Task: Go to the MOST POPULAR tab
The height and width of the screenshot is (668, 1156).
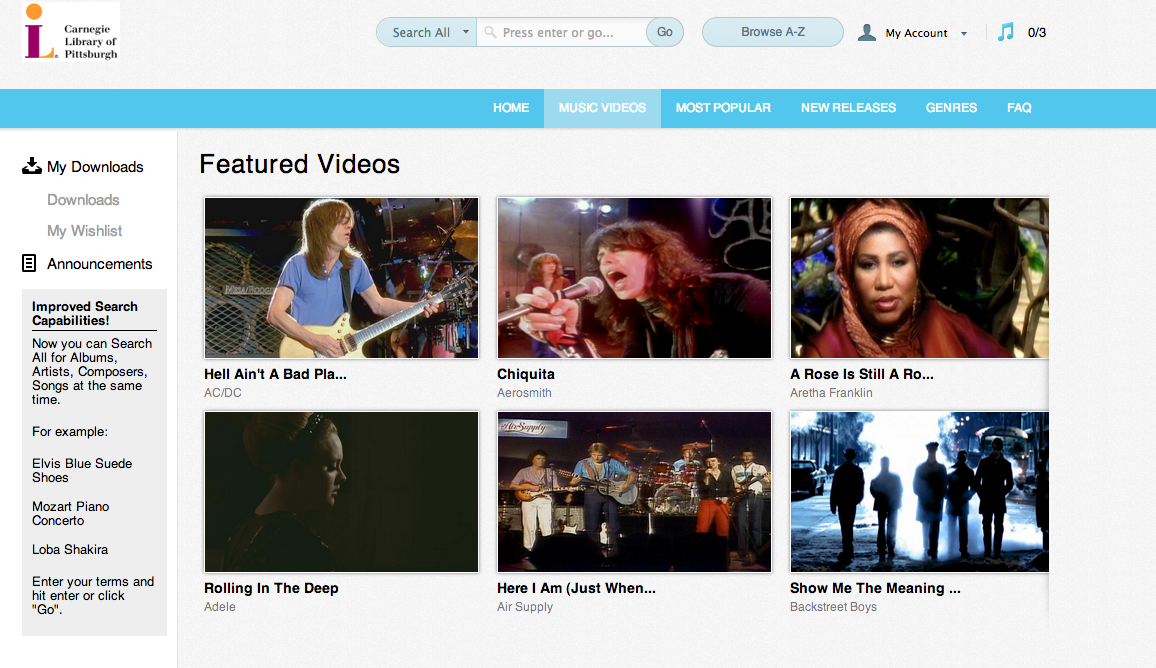Action: tap(723, 108)
